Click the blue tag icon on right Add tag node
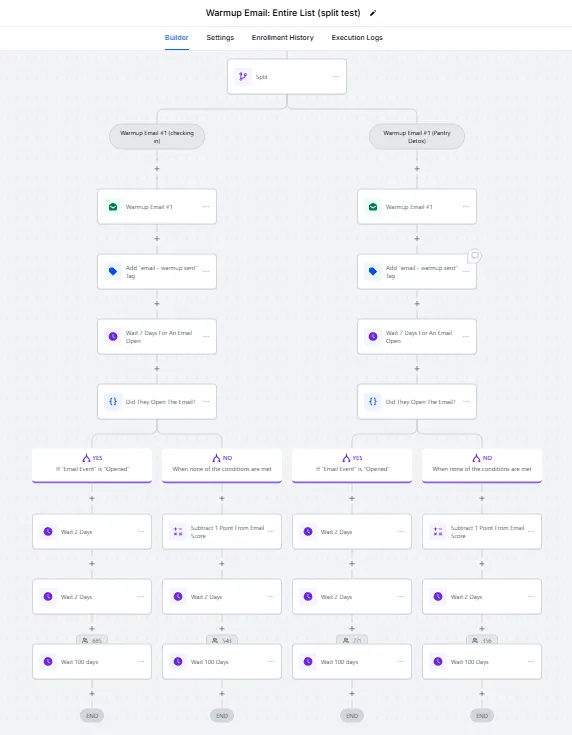 pyautogui.click(x=373, y=271)
